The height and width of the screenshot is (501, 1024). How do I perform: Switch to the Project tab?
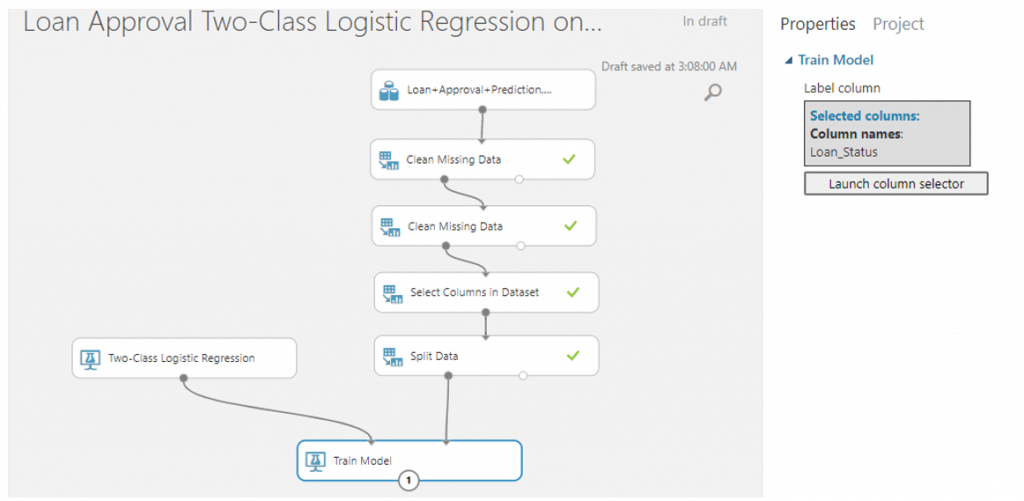click(x=898, y=24)
